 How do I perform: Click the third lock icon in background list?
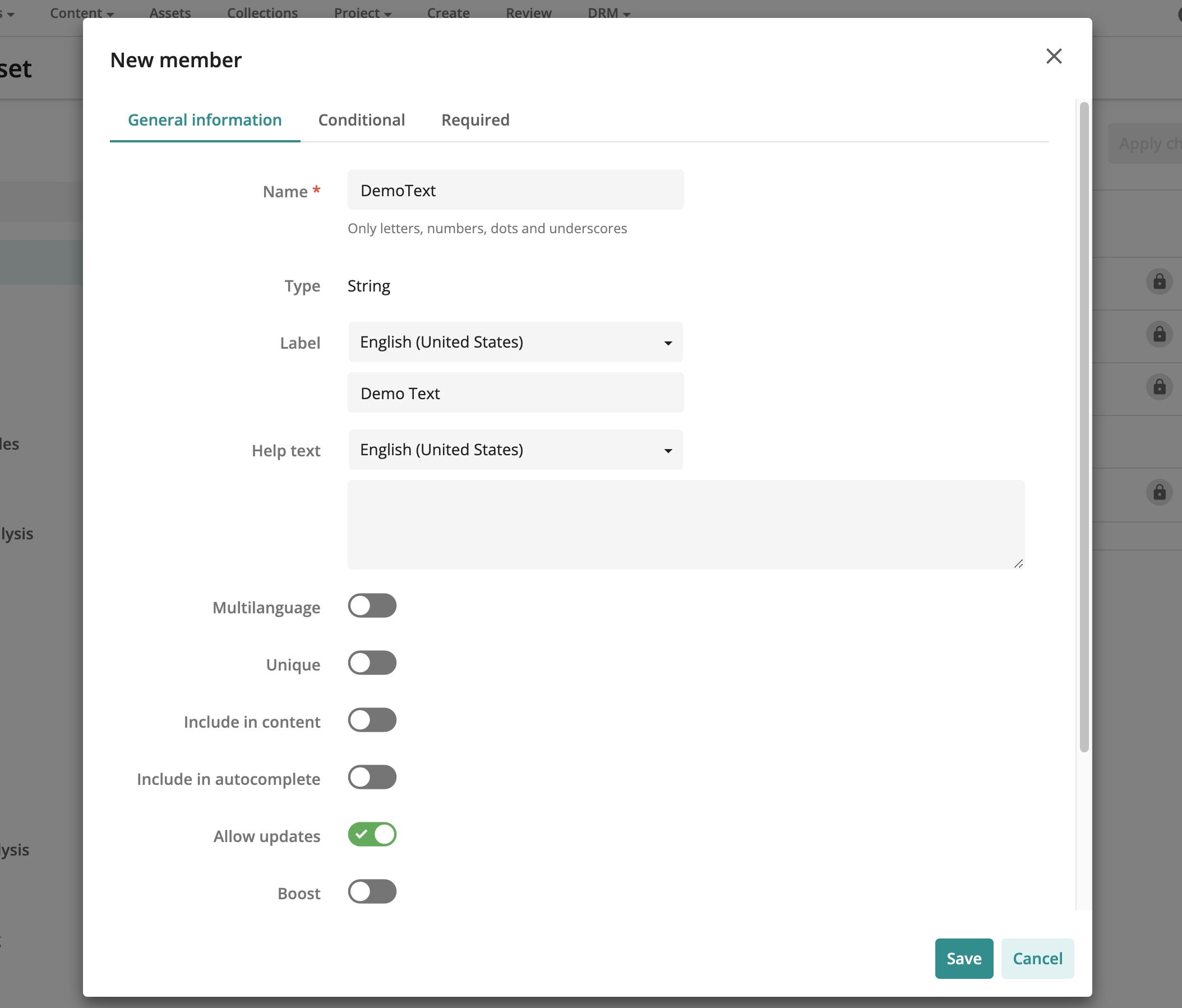[1159, 387]
